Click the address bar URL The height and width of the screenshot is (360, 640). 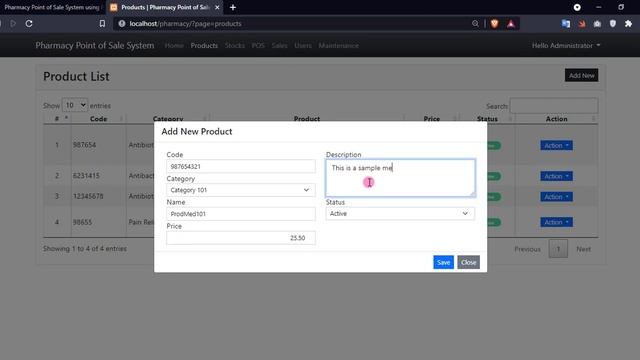185,24
